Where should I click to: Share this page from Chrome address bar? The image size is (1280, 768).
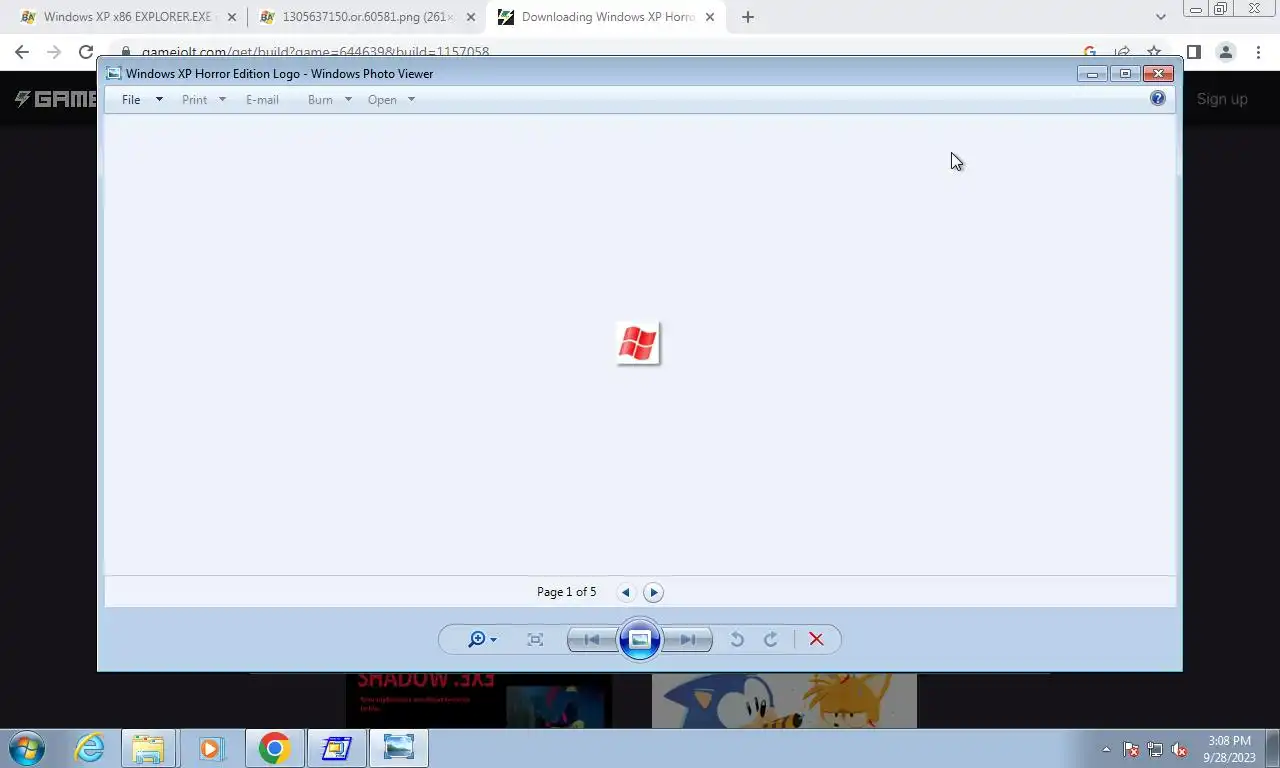click(x=1122, y=52)
